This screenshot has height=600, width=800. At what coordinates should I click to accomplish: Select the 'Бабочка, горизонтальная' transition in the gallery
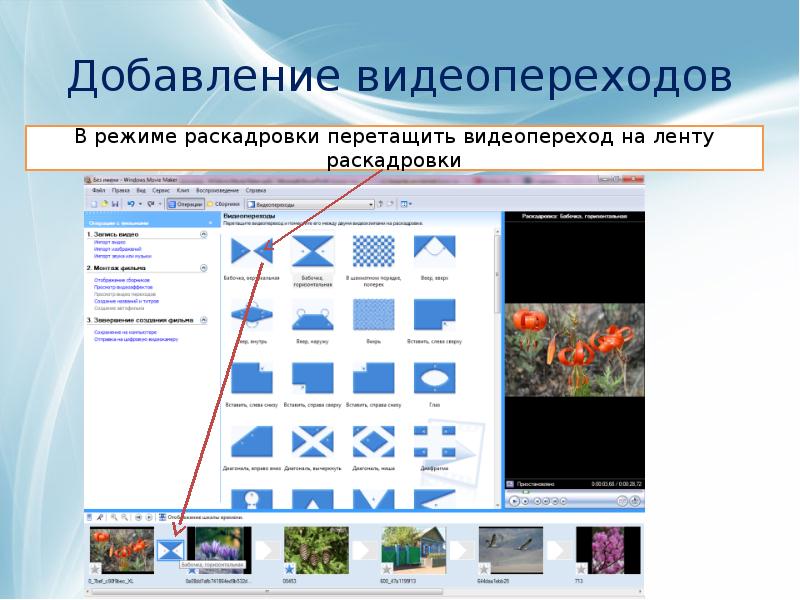pos(312,252)
